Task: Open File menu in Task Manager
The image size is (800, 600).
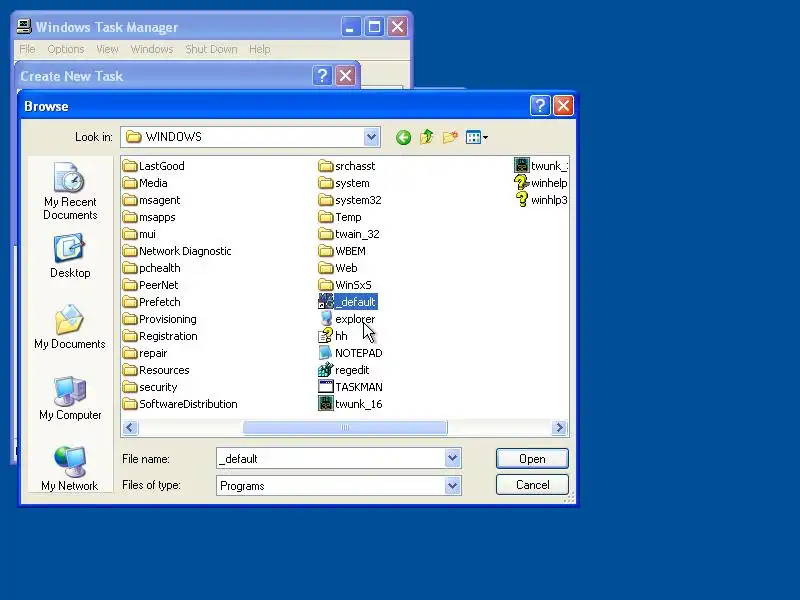Action: (x=27, y=49)
